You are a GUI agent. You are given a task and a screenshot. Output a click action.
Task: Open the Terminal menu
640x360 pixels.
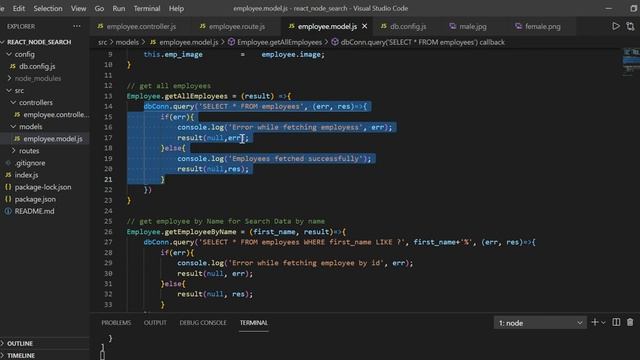147,8
